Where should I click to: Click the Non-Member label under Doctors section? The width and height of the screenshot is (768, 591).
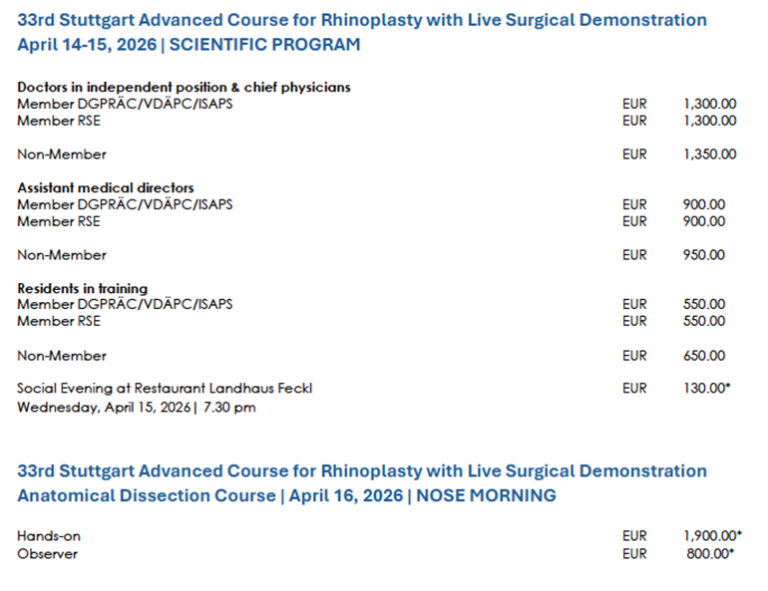point(62,155)
